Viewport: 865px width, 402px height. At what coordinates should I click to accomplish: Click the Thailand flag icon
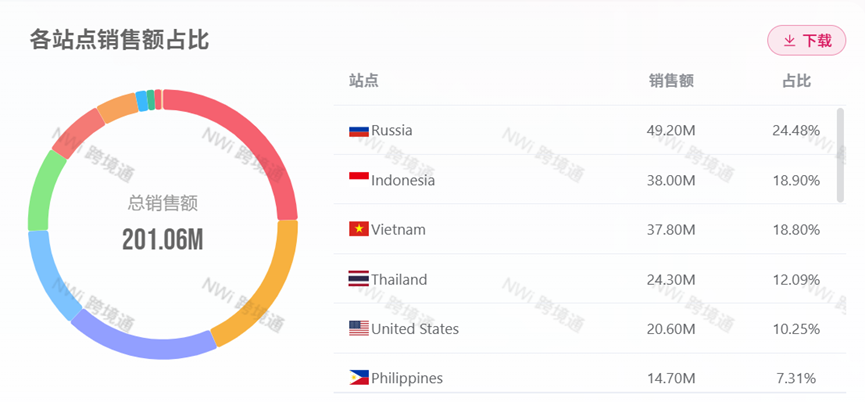coord(358,280)
